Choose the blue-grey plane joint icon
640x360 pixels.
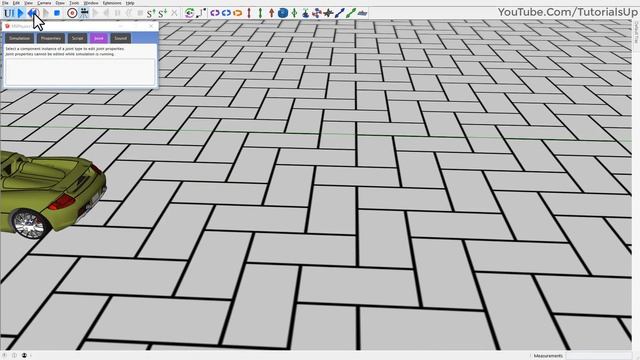(x=362, y=13)
